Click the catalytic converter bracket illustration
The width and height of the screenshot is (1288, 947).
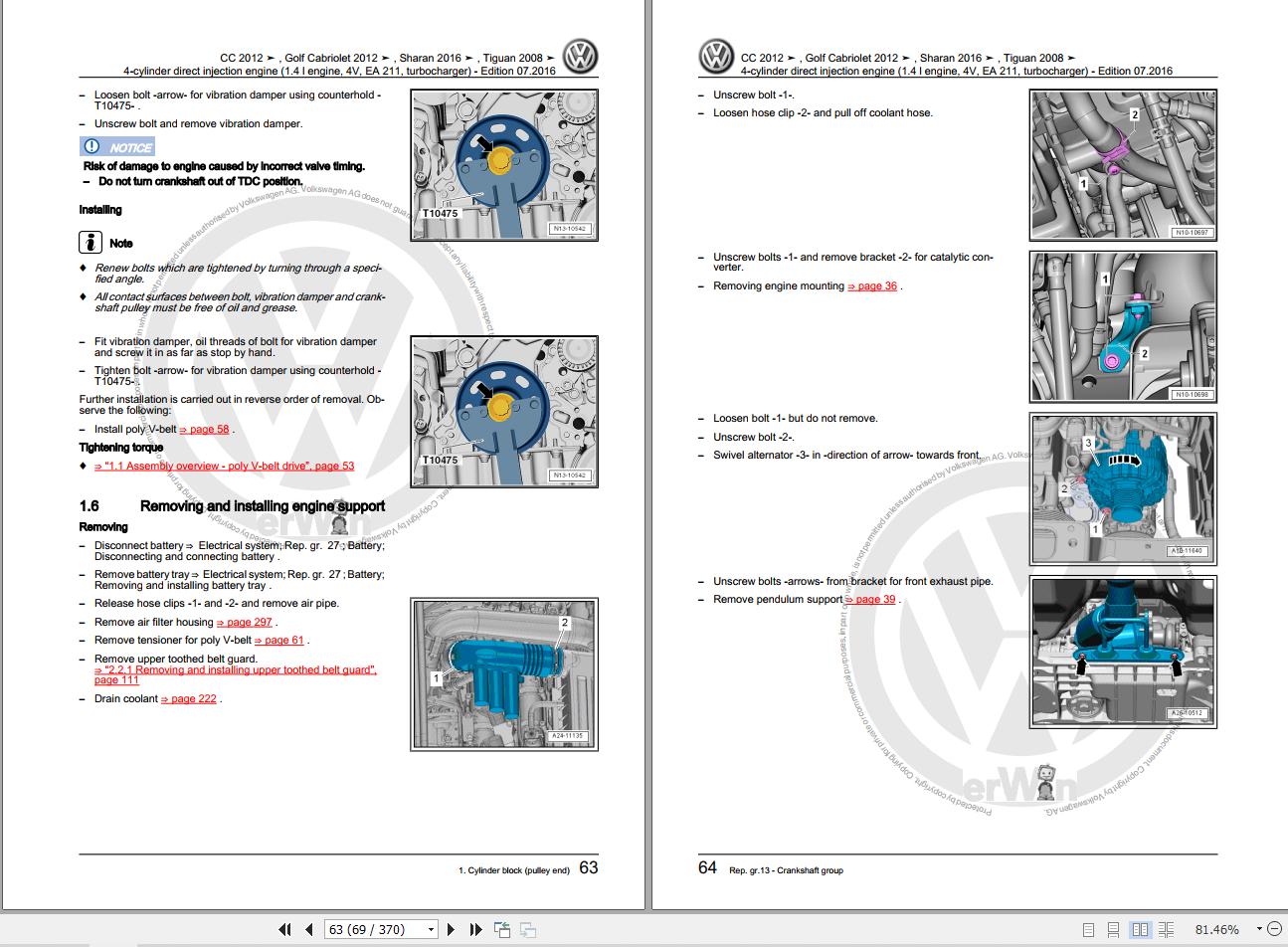(x=1123, y=326)
